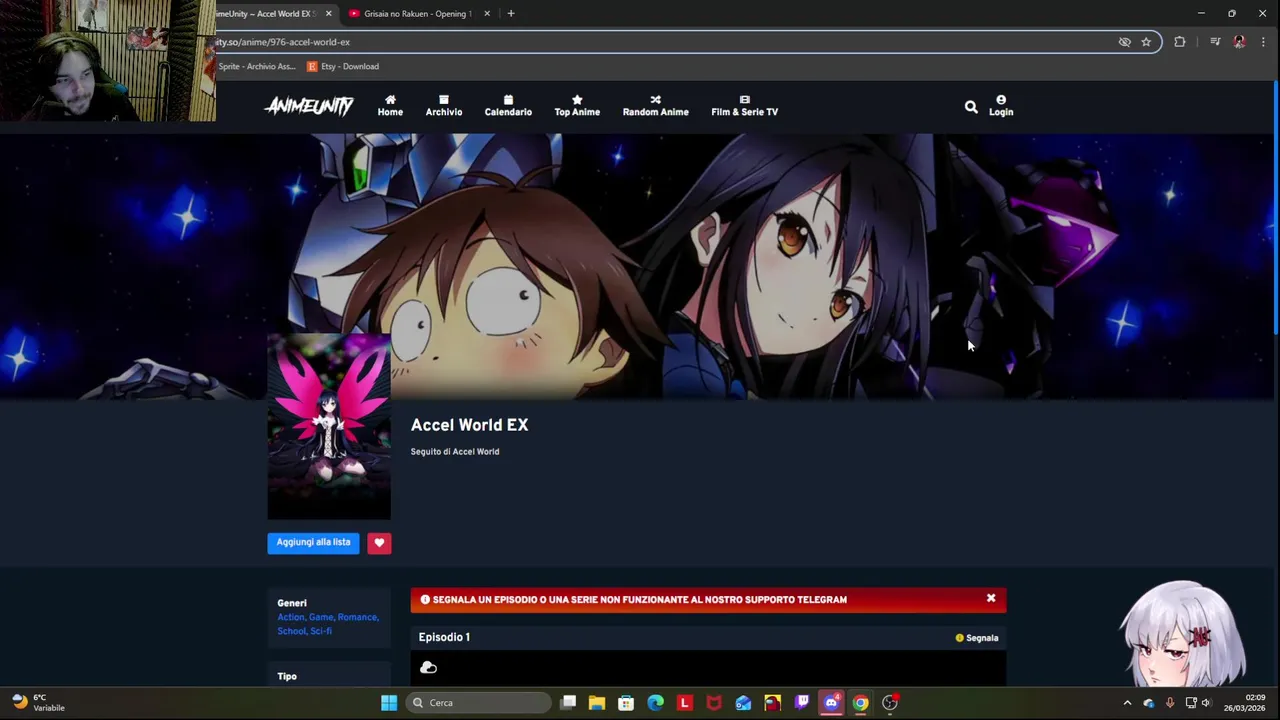Go to Top Anime
The height and width of the screenshot is (720, 1280).
pyautogui.click(x=577, y=106)
